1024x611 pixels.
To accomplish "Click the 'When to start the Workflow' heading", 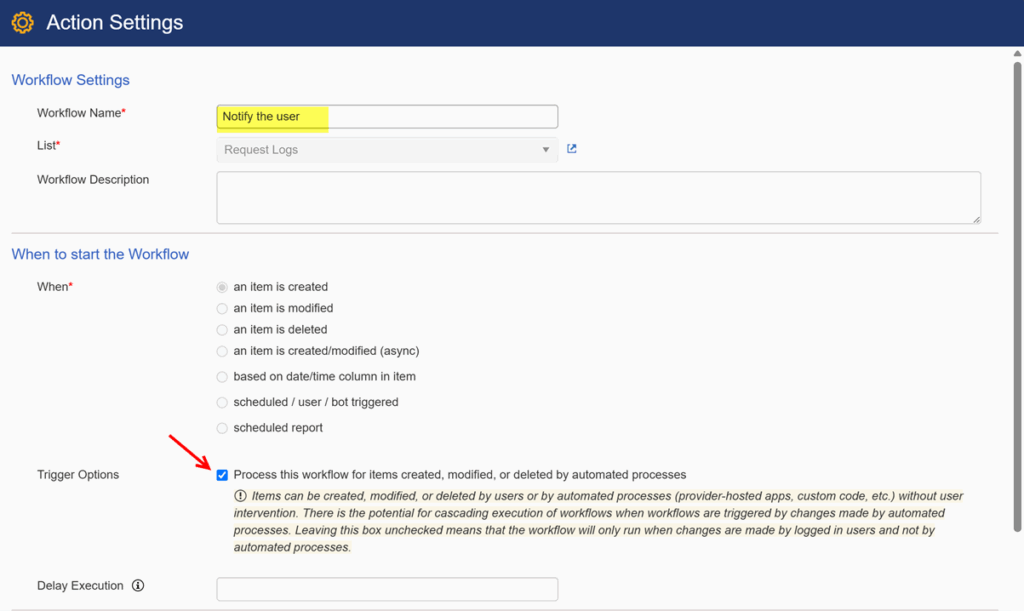I will (100, 254).
